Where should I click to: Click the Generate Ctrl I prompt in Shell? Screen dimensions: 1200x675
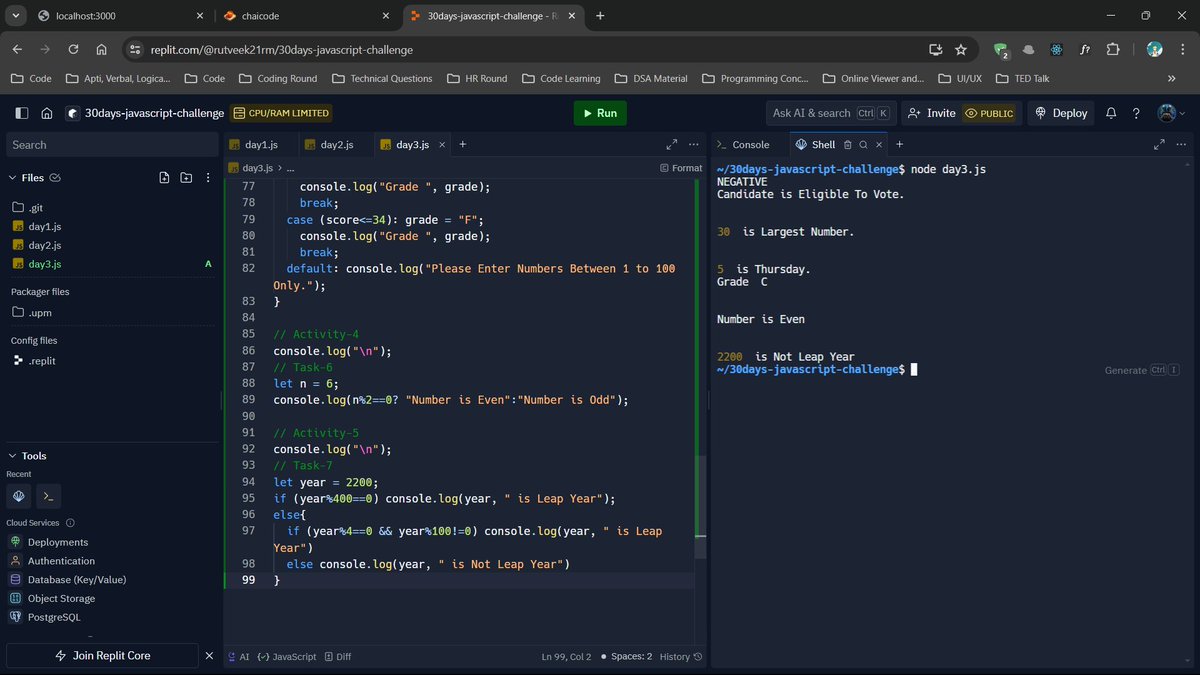tap(1142, 370)
